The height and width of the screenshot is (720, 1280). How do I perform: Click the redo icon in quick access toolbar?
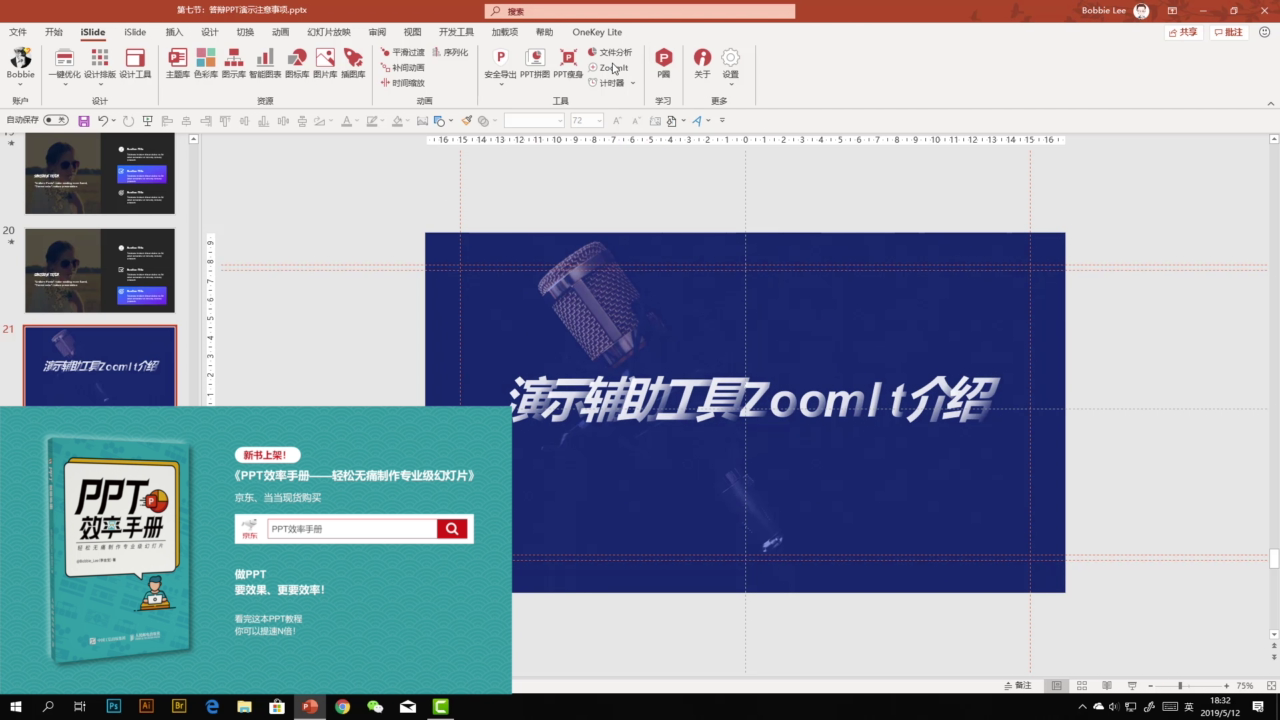pyautogui.click(x=128, y=121)
